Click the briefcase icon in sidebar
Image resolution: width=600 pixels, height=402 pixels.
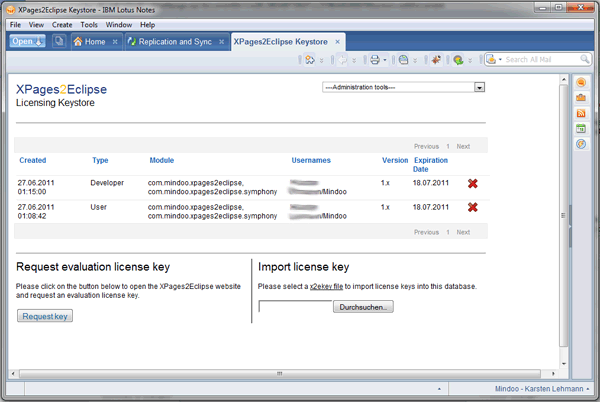[x=581, y=98]
